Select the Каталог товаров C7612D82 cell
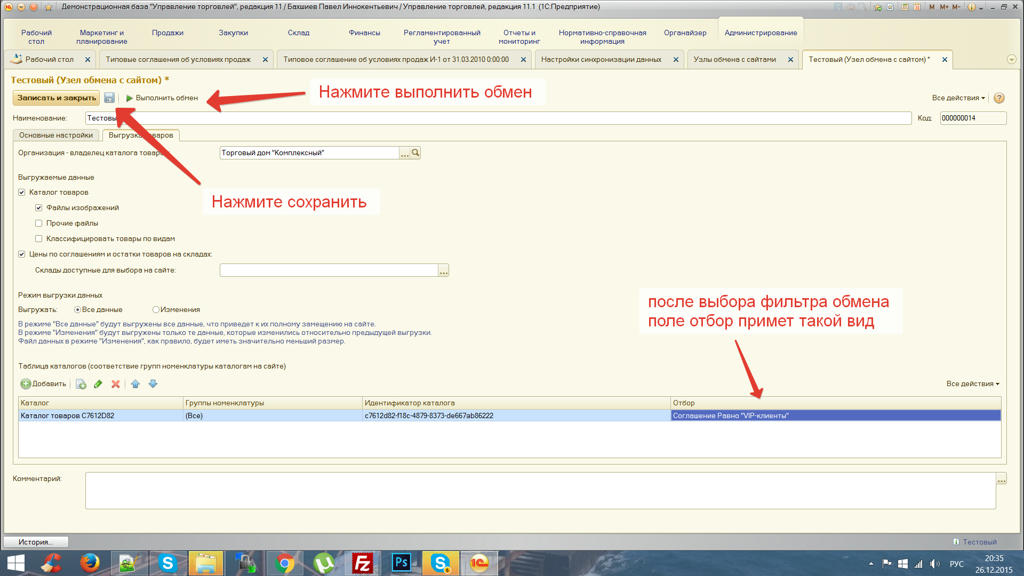This screenshot has height=576, width=1024. [x=101, y=416]
